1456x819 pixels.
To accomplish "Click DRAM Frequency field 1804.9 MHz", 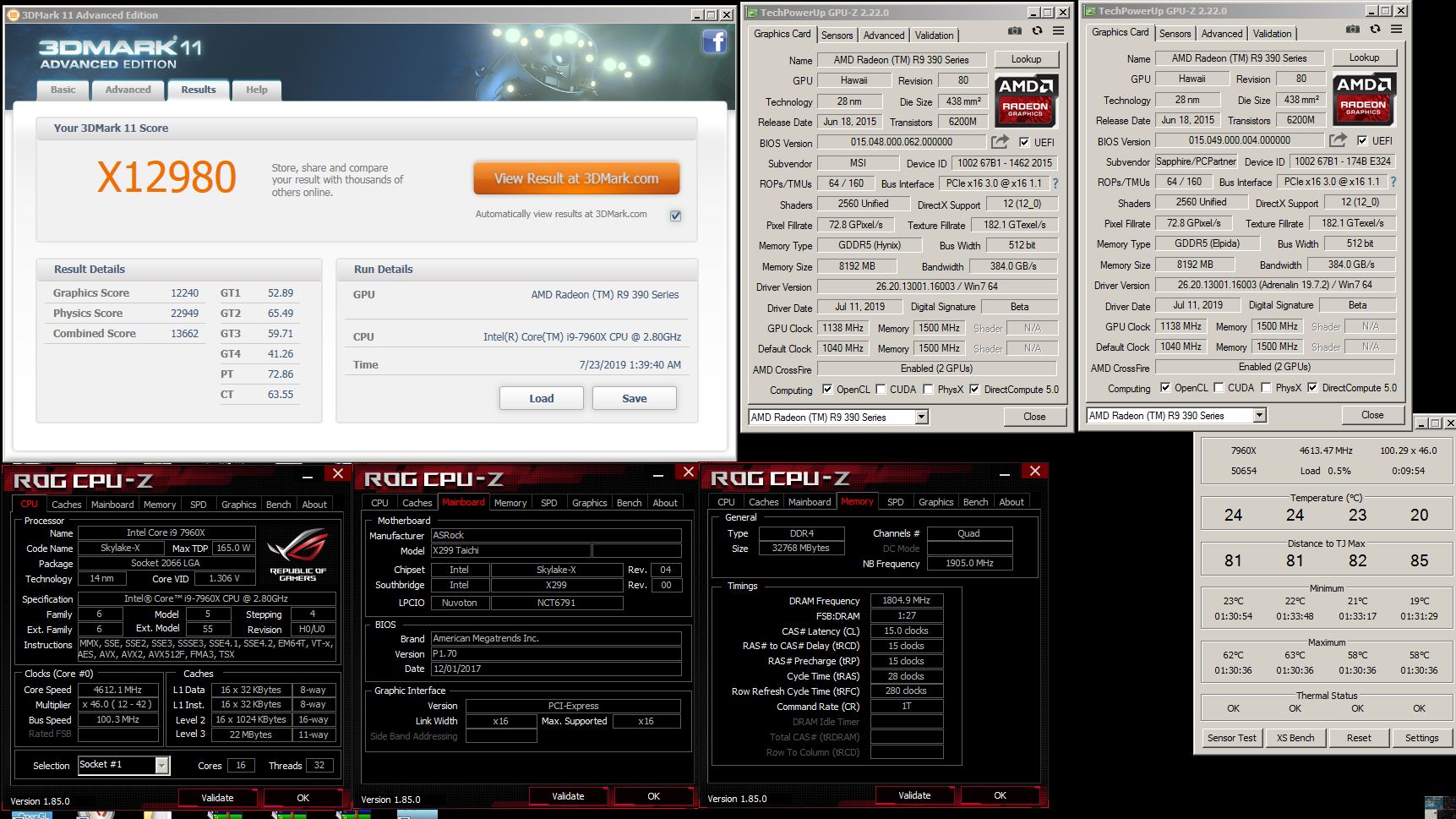I will (907, 601).
